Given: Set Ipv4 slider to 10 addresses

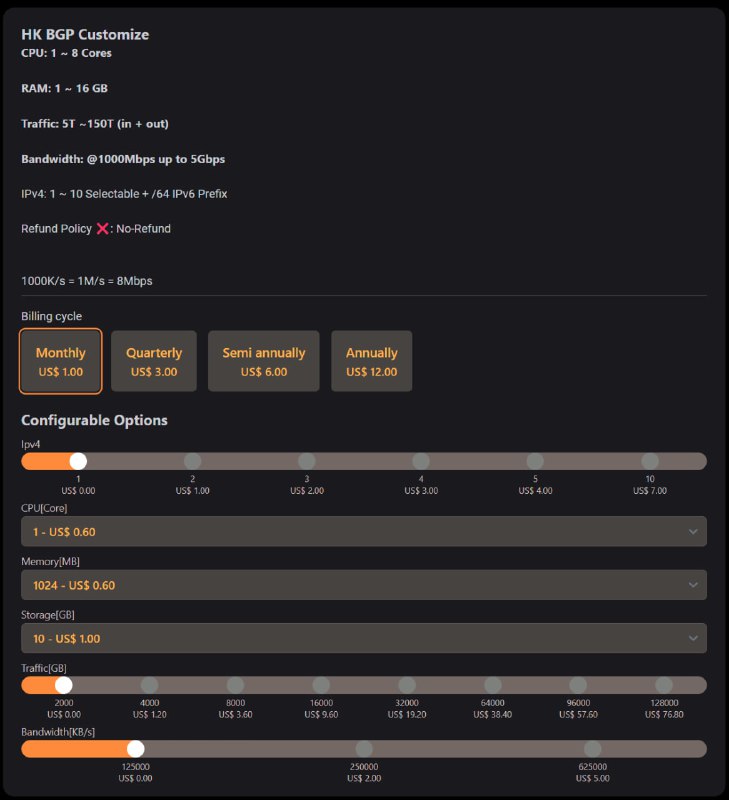Looking at the screenshot, I should (x=650, y=461).
